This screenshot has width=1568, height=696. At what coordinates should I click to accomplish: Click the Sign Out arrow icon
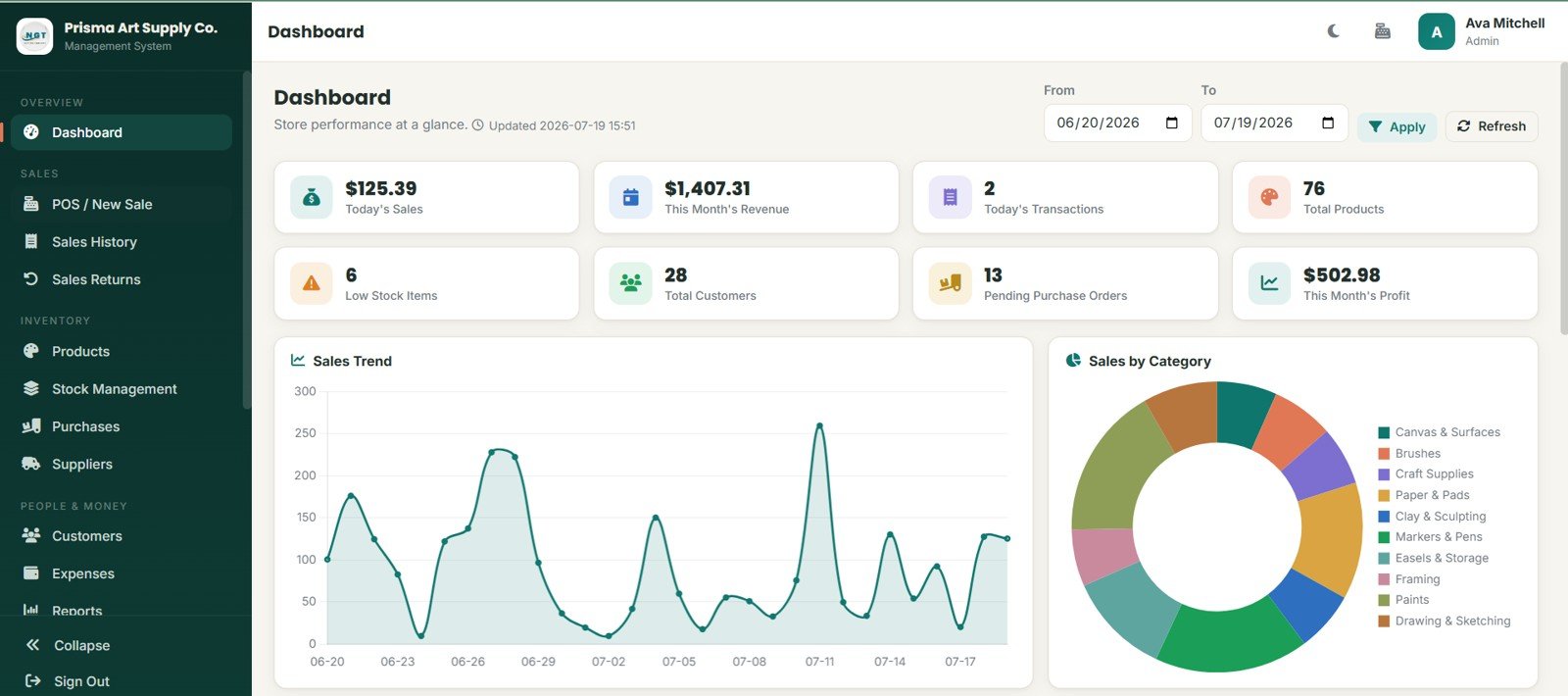click(x=32, y=681)
